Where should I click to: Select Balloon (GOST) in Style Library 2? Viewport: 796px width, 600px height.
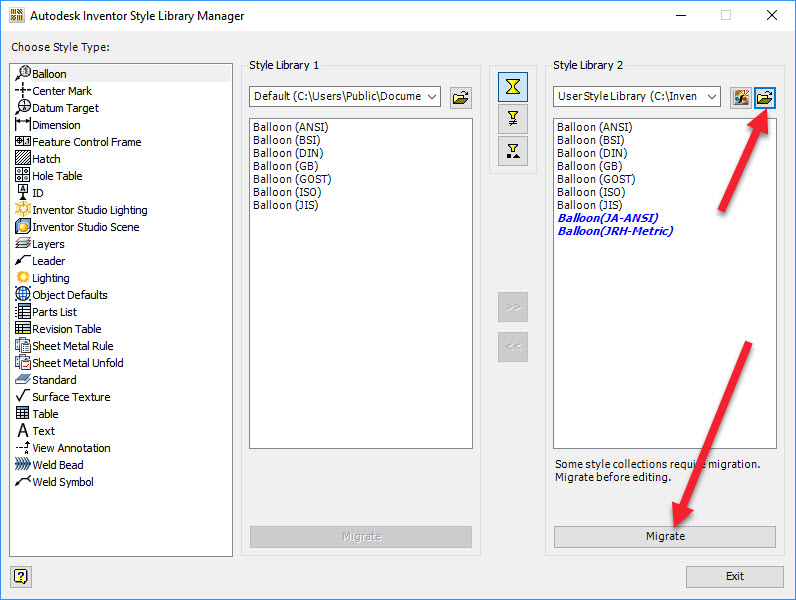click(596, 179)
